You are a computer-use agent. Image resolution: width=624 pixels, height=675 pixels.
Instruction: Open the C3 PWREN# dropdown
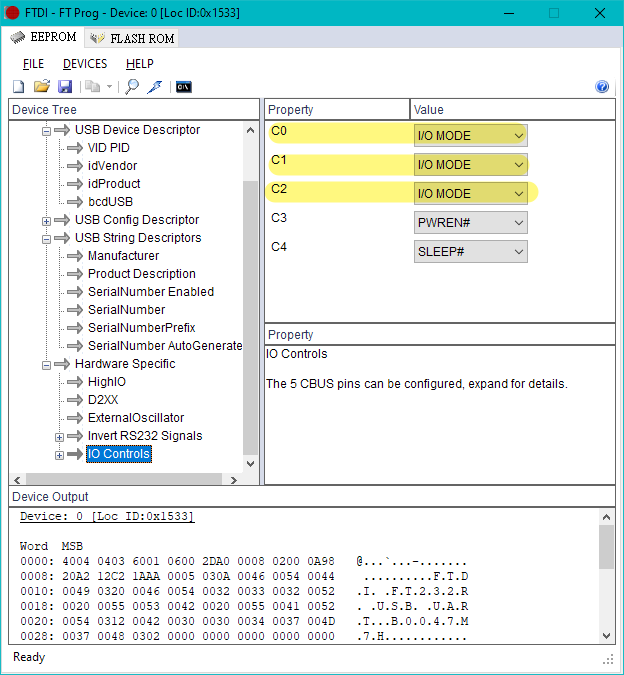[470, 222]
